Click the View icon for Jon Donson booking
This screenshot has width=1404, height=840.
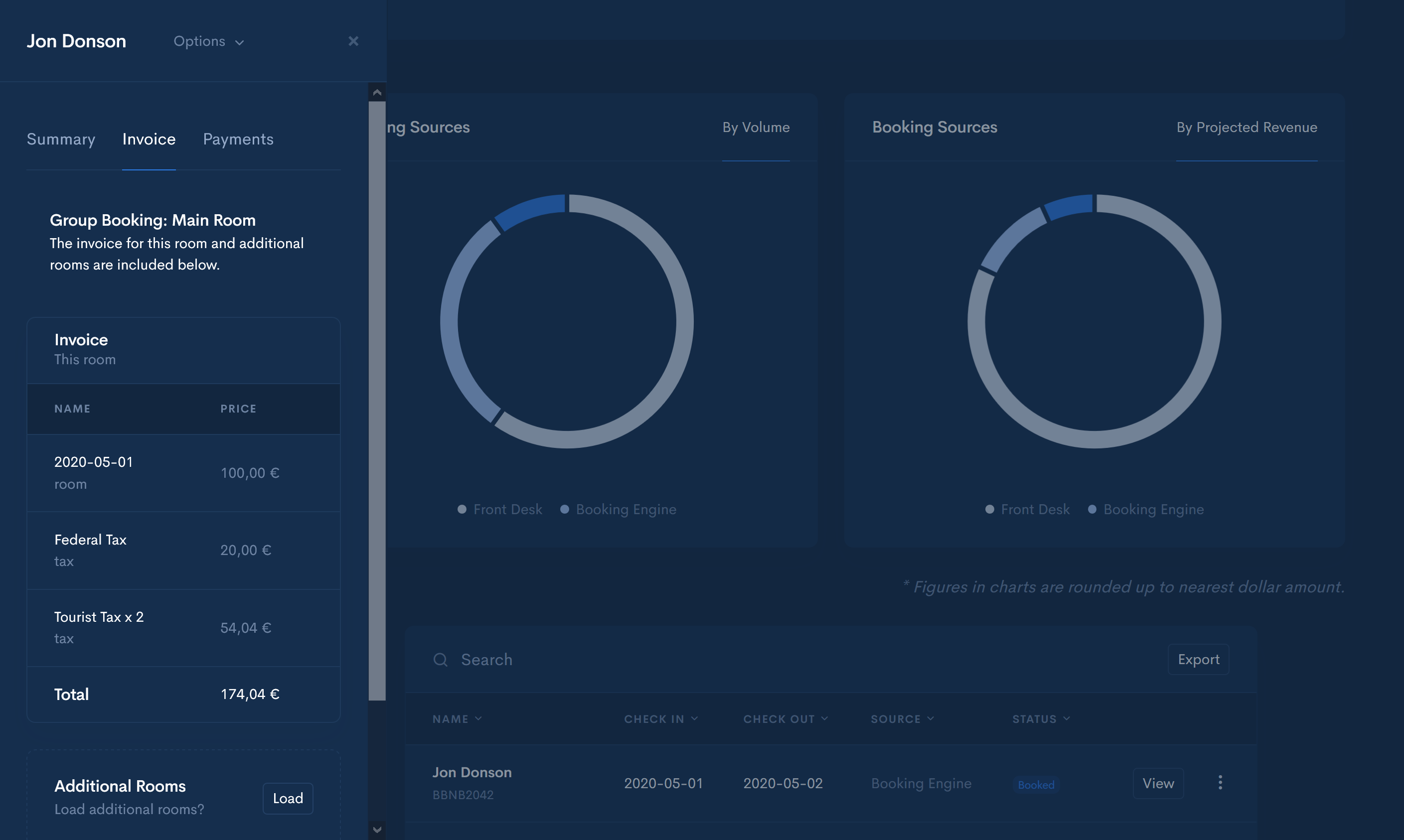pos(1158,782)
